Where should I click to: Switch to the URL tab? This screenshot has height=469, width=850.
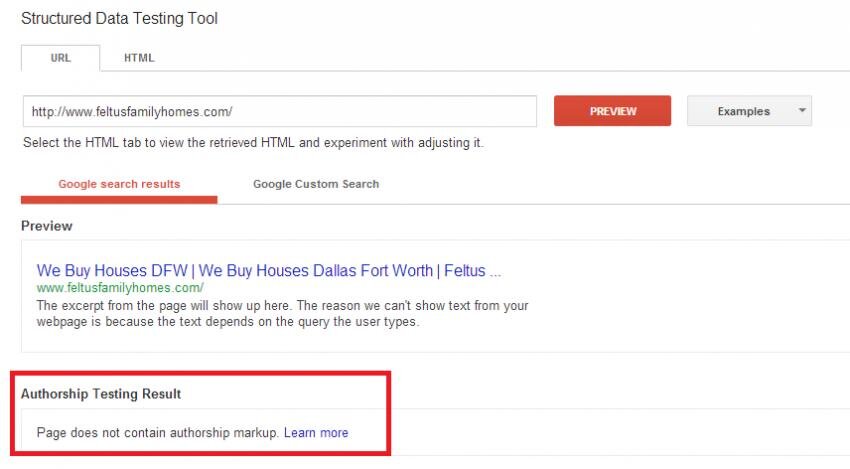pyautogui.click(x=61, y=58)
